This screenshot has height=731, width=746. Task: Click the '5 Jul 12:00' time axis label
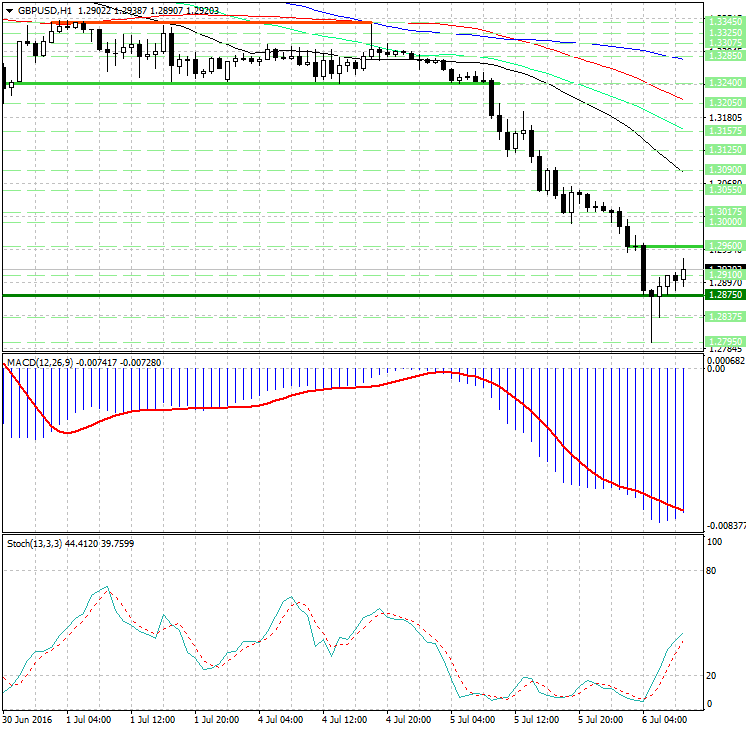tap(537, 719)
